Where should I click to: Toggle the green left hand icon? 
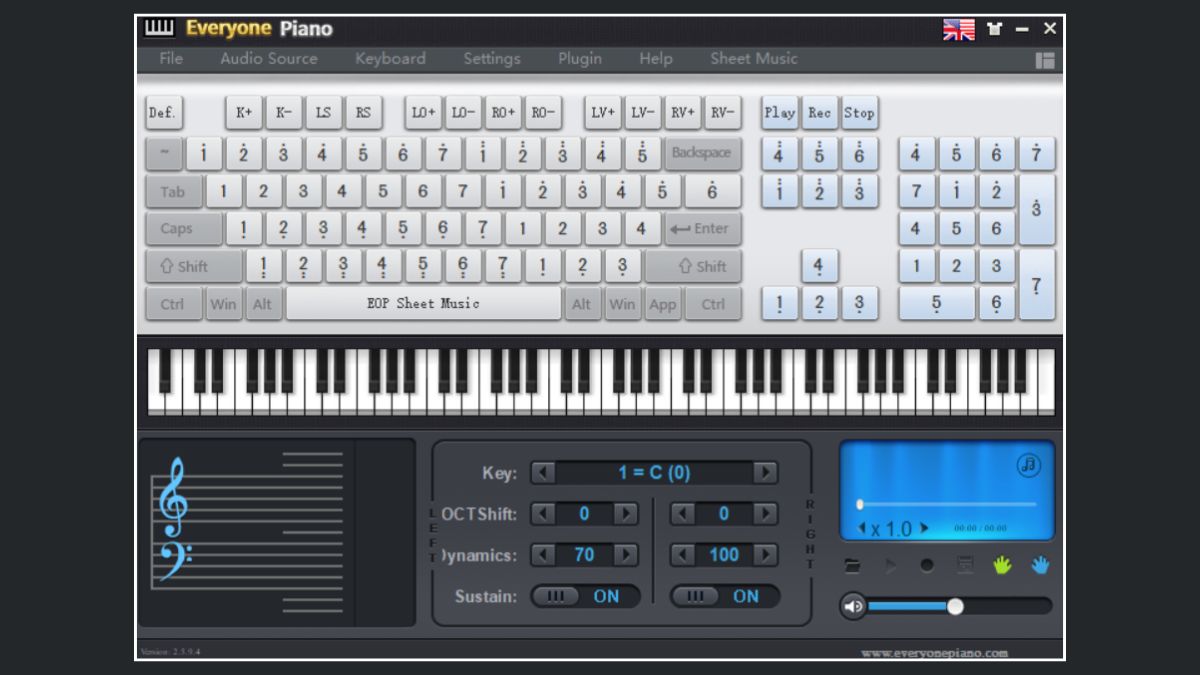pyautogui.click(x=1002, y=566)
